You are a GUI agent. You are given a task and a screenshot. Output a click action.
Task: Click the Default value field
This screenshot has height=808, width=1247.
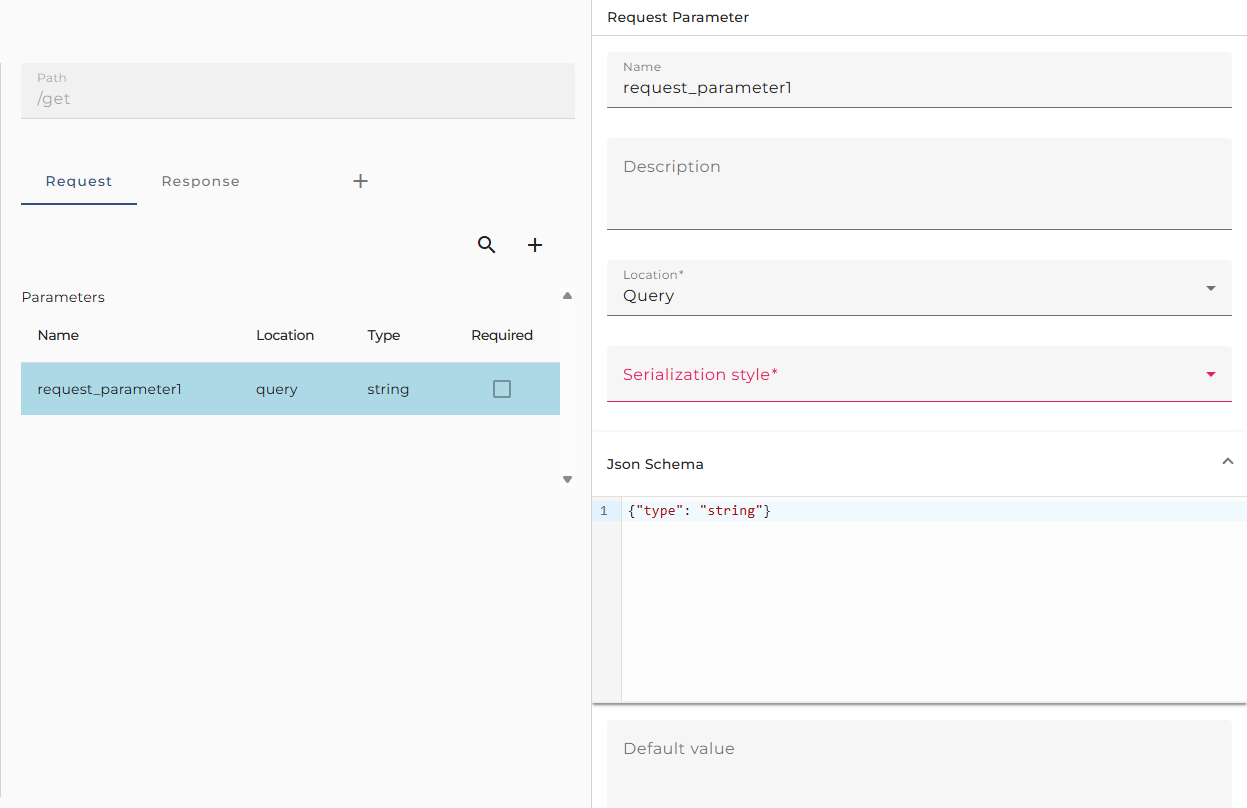(919, 764)
